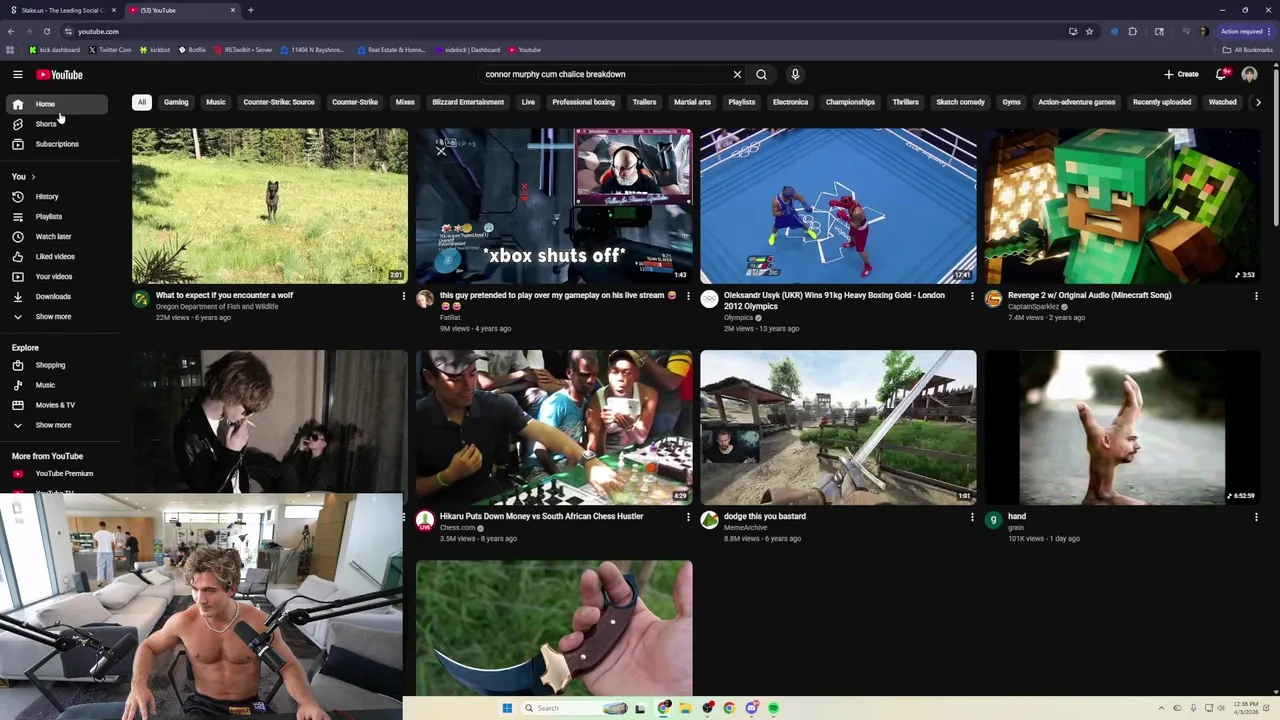The height and width of the screenshot is (720, 1280).
Task: Open the wolf encounter video thumbnail
Action: (270, 206)
